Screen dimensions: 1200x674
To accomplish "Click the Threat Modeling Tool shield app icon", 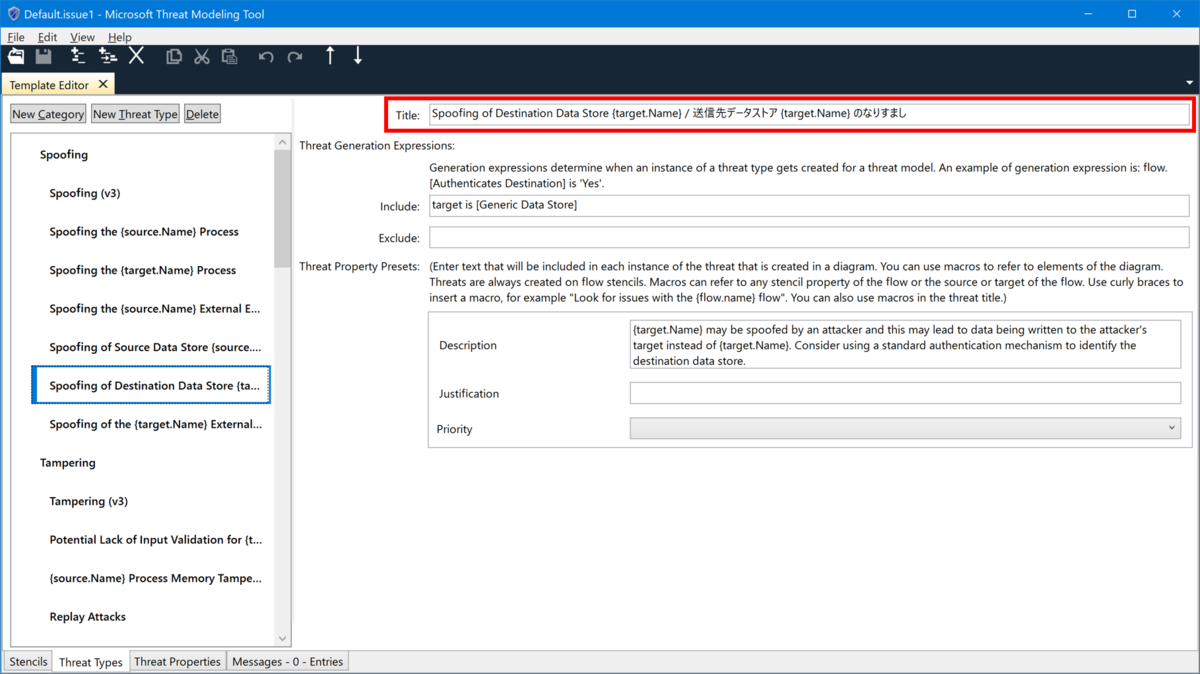I will pos(13,14).
